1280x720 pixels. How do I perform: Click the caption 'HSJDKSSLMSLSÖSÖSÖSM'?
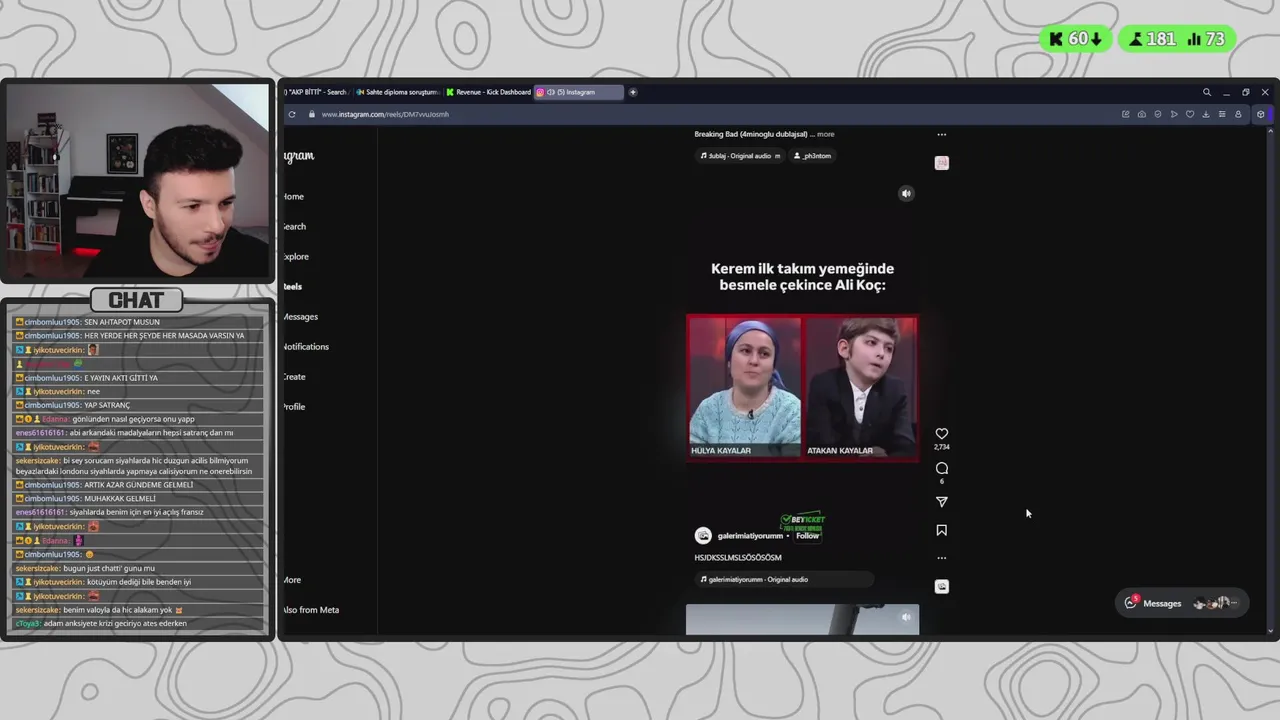click(x=738, y=558)
